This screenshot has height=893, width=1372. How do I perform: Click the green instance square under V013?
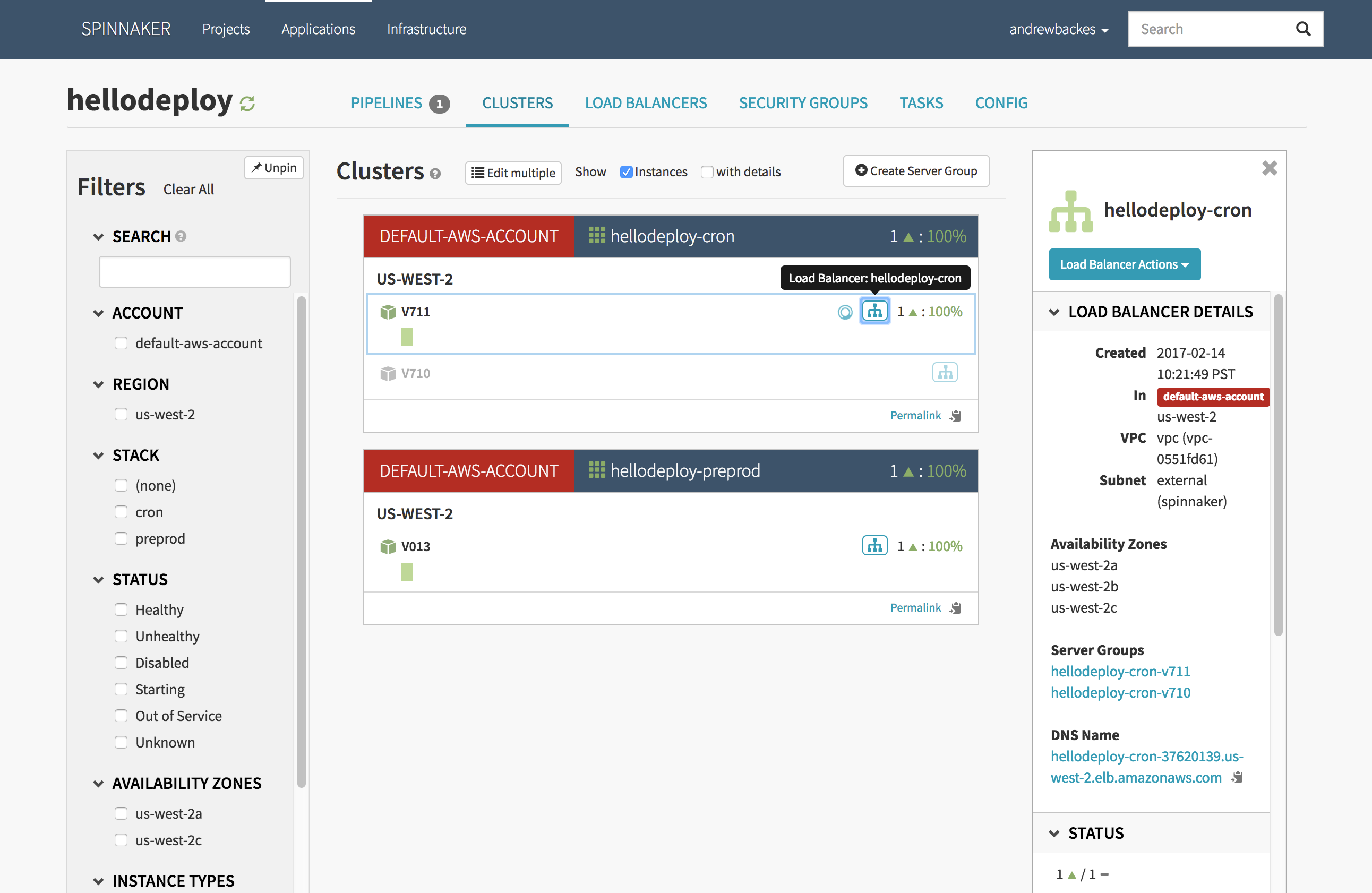coord(407,571)
